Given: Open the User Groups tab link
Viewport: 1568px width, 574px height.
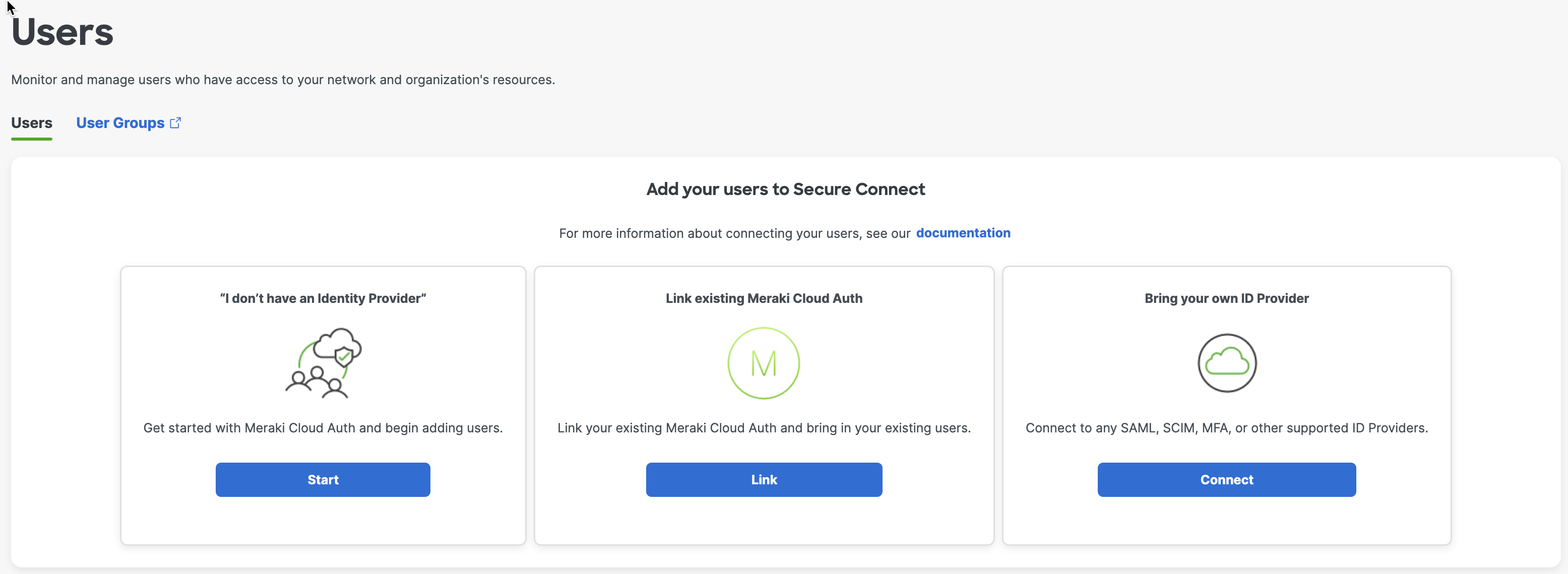Looking at the screenshot, I should 120,123.
